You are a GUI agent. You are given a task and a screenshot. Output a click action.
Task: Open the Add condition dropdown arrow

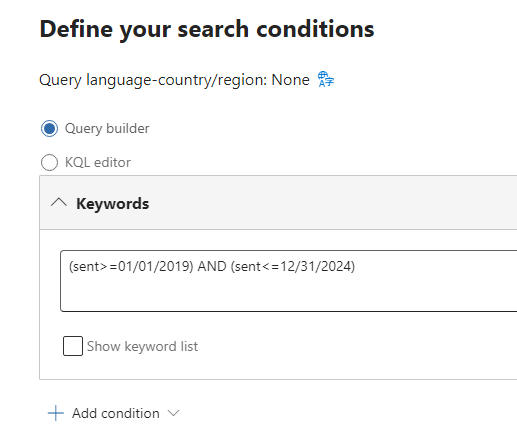point(173,413)
